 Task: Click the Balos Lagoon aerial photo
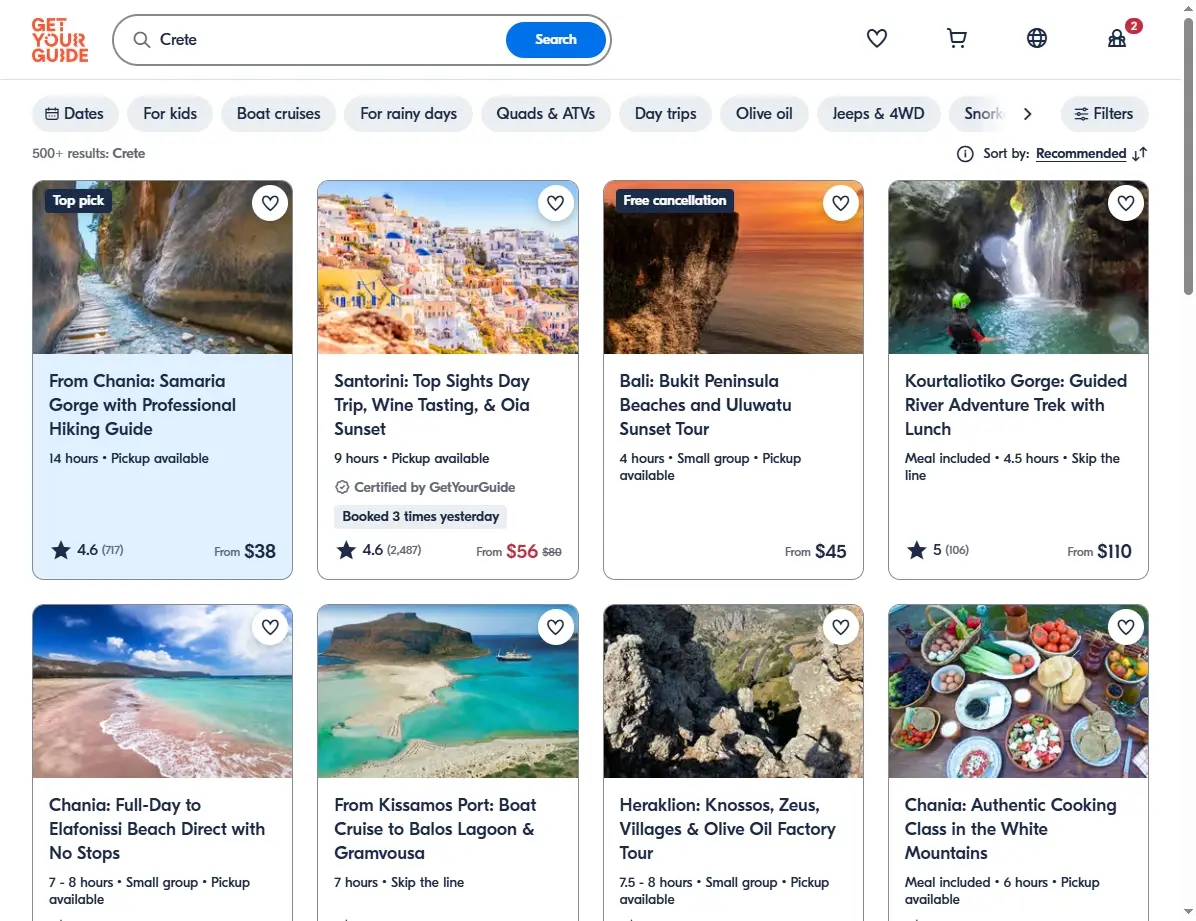(x=448, y=691)
